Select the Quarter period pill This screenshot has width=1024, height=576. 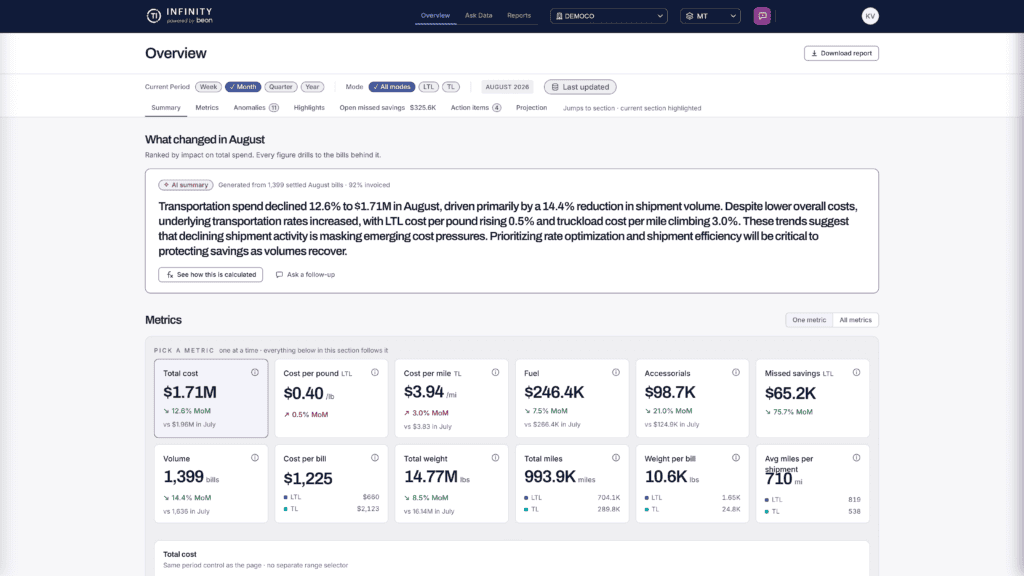(x=281, y=87)
